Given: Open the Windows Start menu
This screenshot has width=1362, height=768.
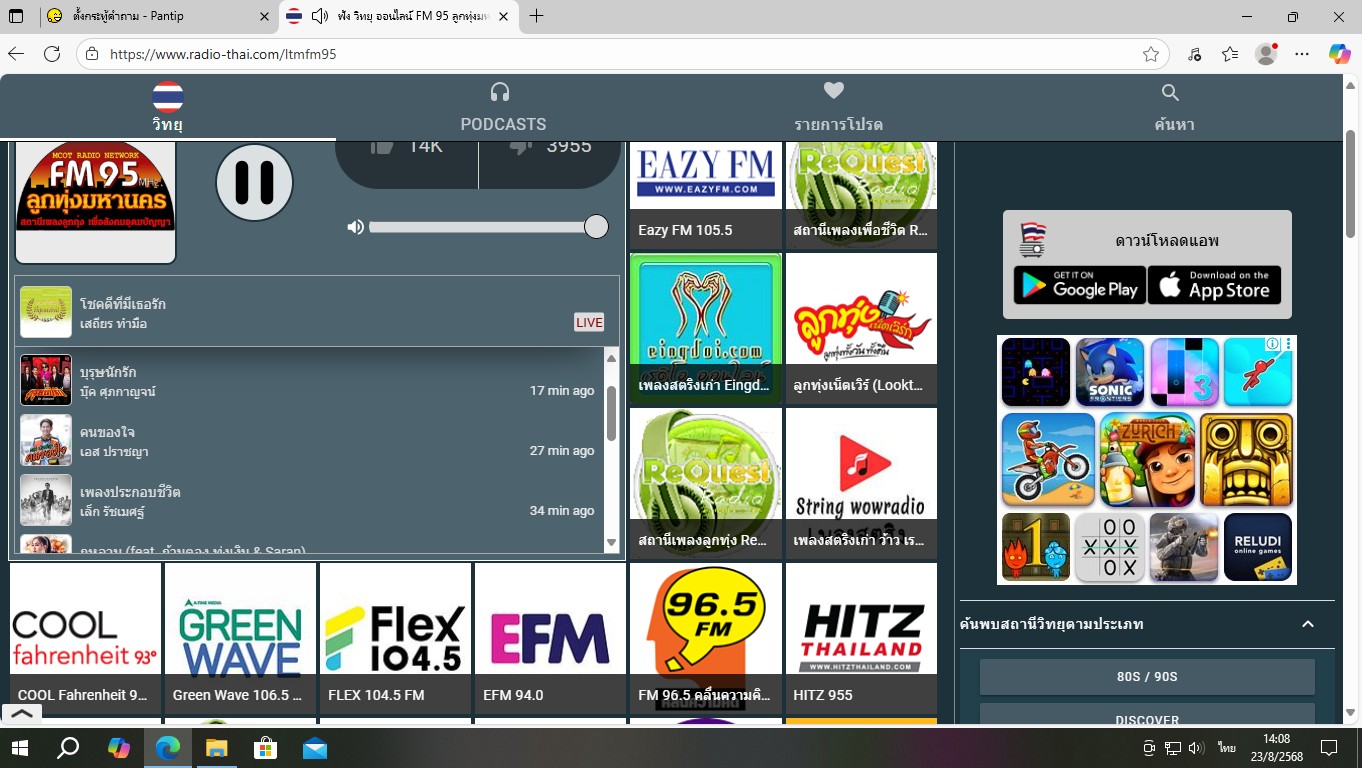Looking at the screenshot, I should [x=19, y=748].
